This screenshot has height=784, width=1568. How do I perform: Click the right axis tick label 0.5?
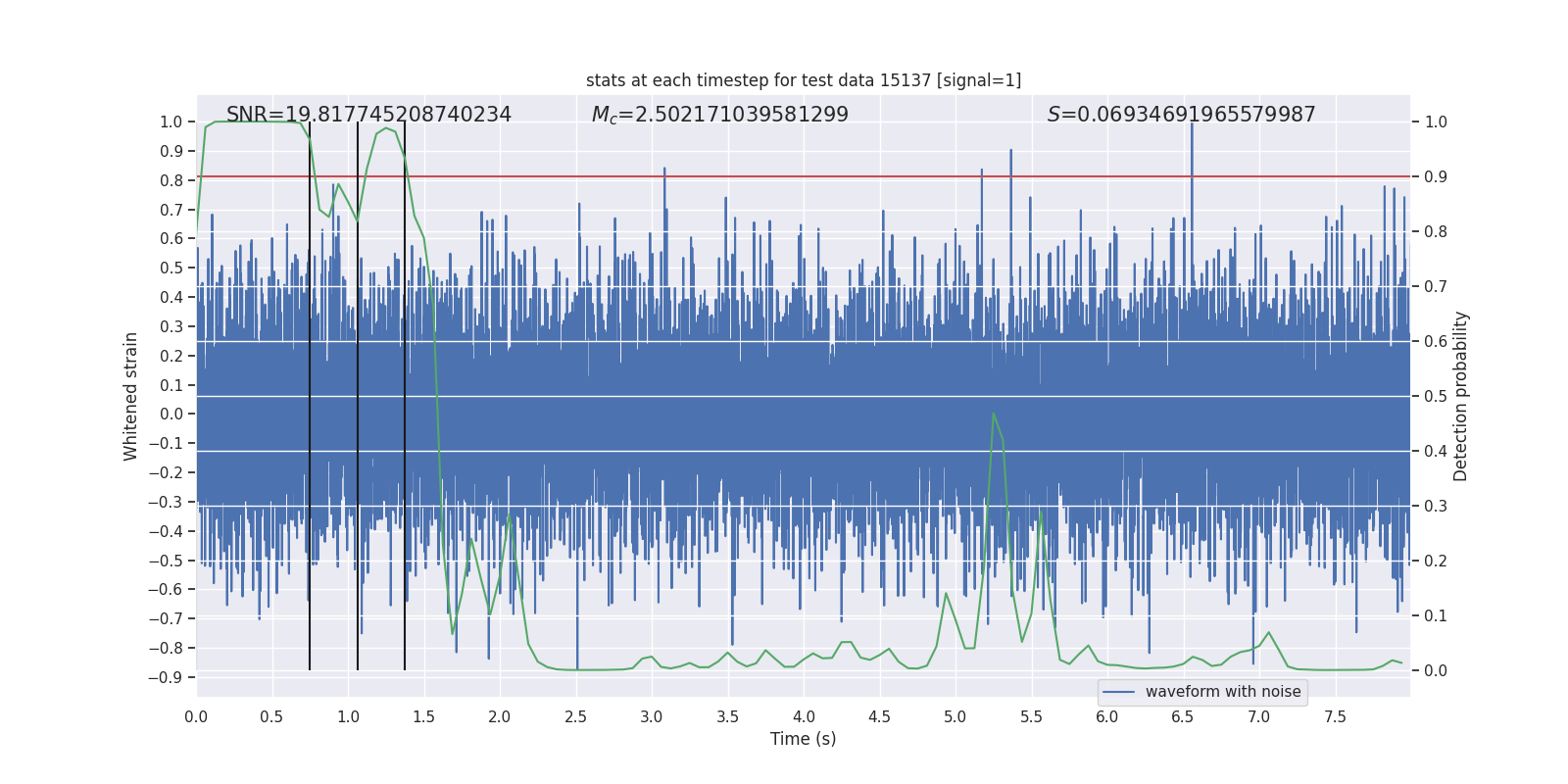click(1436, 396)
